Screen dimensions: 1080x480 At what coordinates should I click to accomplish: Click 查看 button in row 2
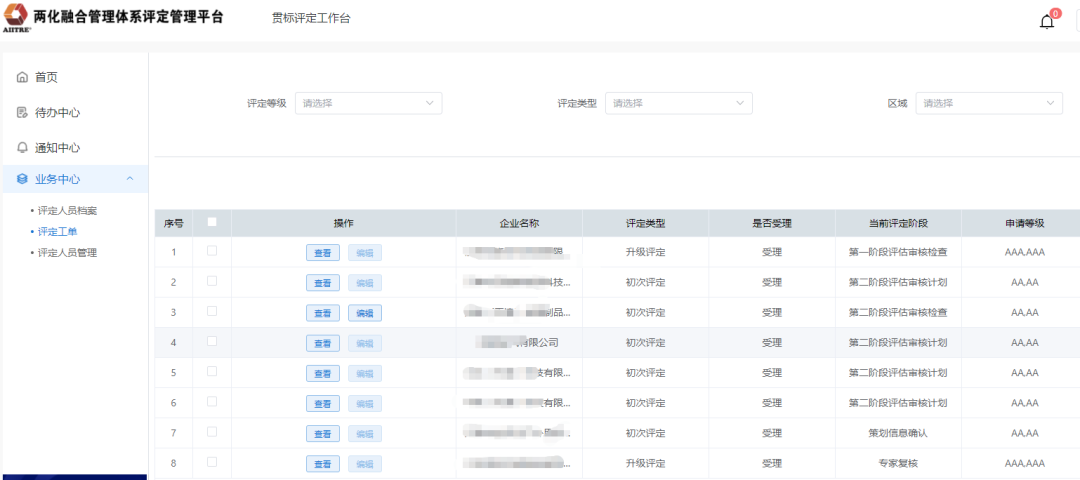[323, 283]
